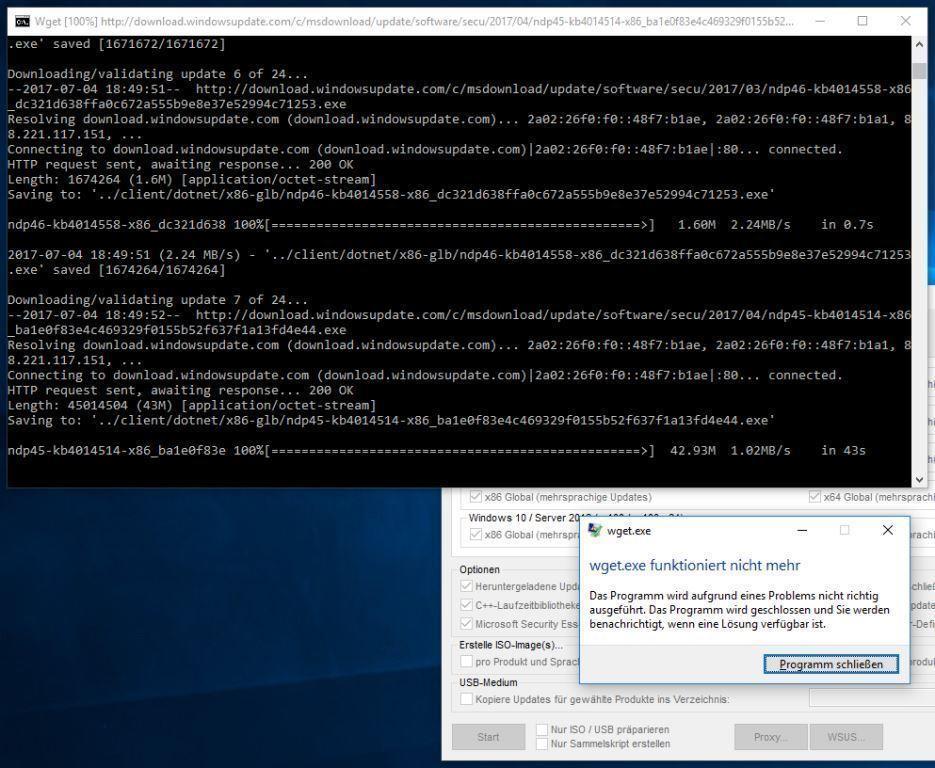Image resolution: width=935 pixels, height=768 pixels.
Task: Check Nur ISO / USB präparieren
Action: point(543,730)
